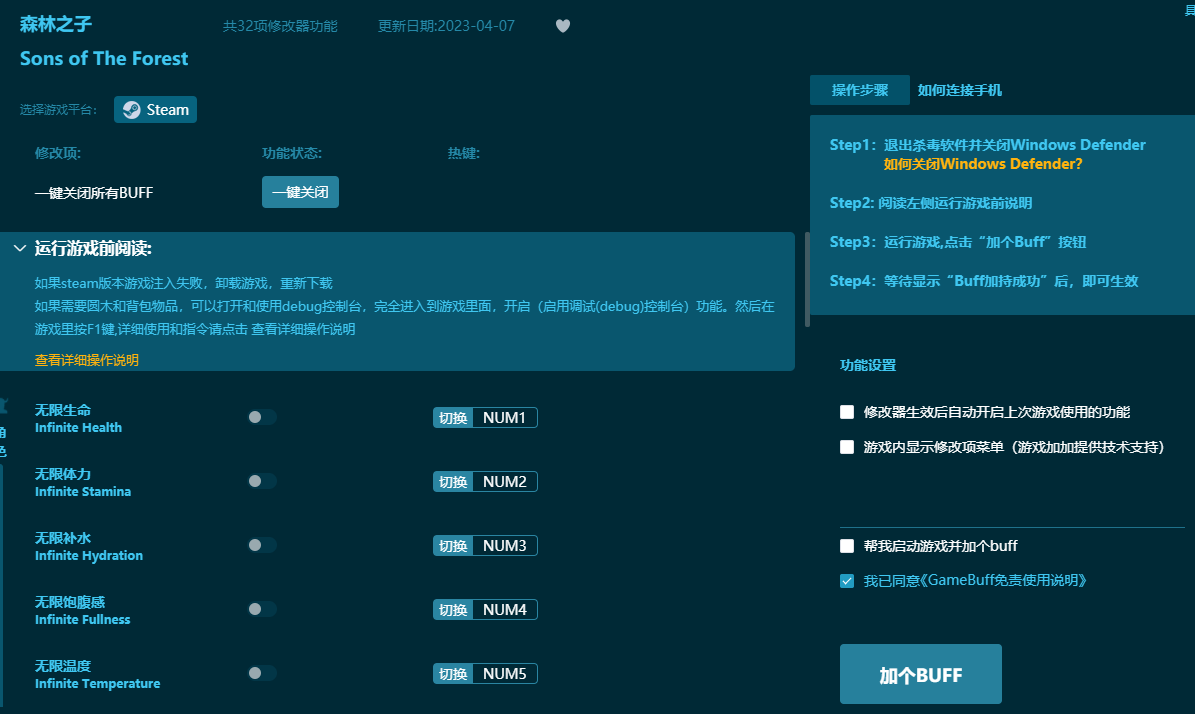Toggle Infinite Temperature switch

262,673
